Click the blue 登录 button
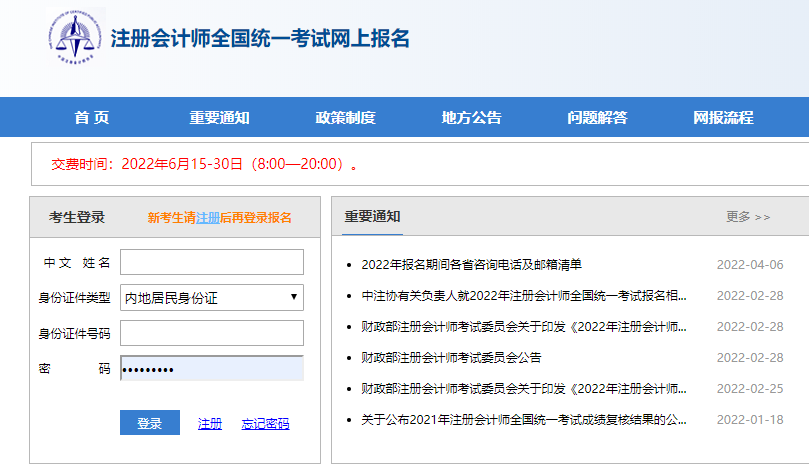This screenshot has height=467, width=809. (150, 423)
